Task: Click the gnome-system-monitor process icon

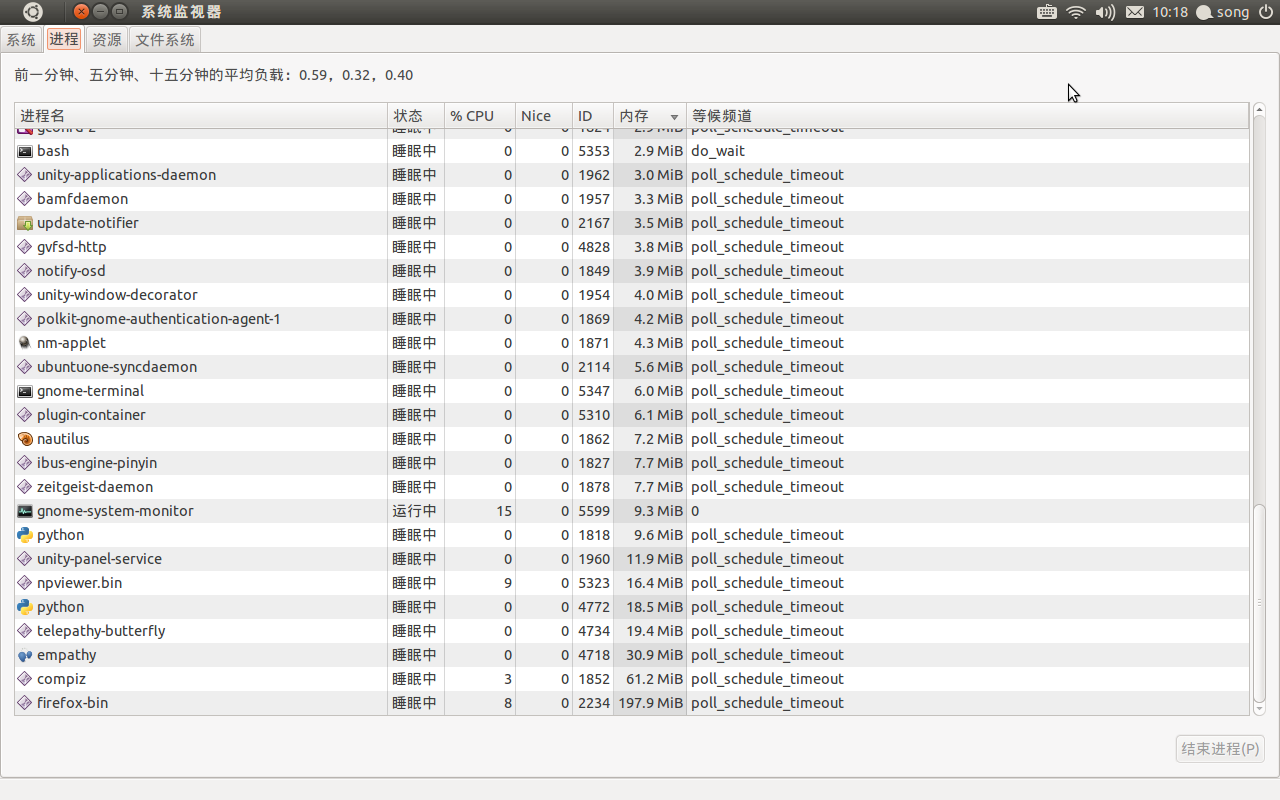Action: point(25,511)
